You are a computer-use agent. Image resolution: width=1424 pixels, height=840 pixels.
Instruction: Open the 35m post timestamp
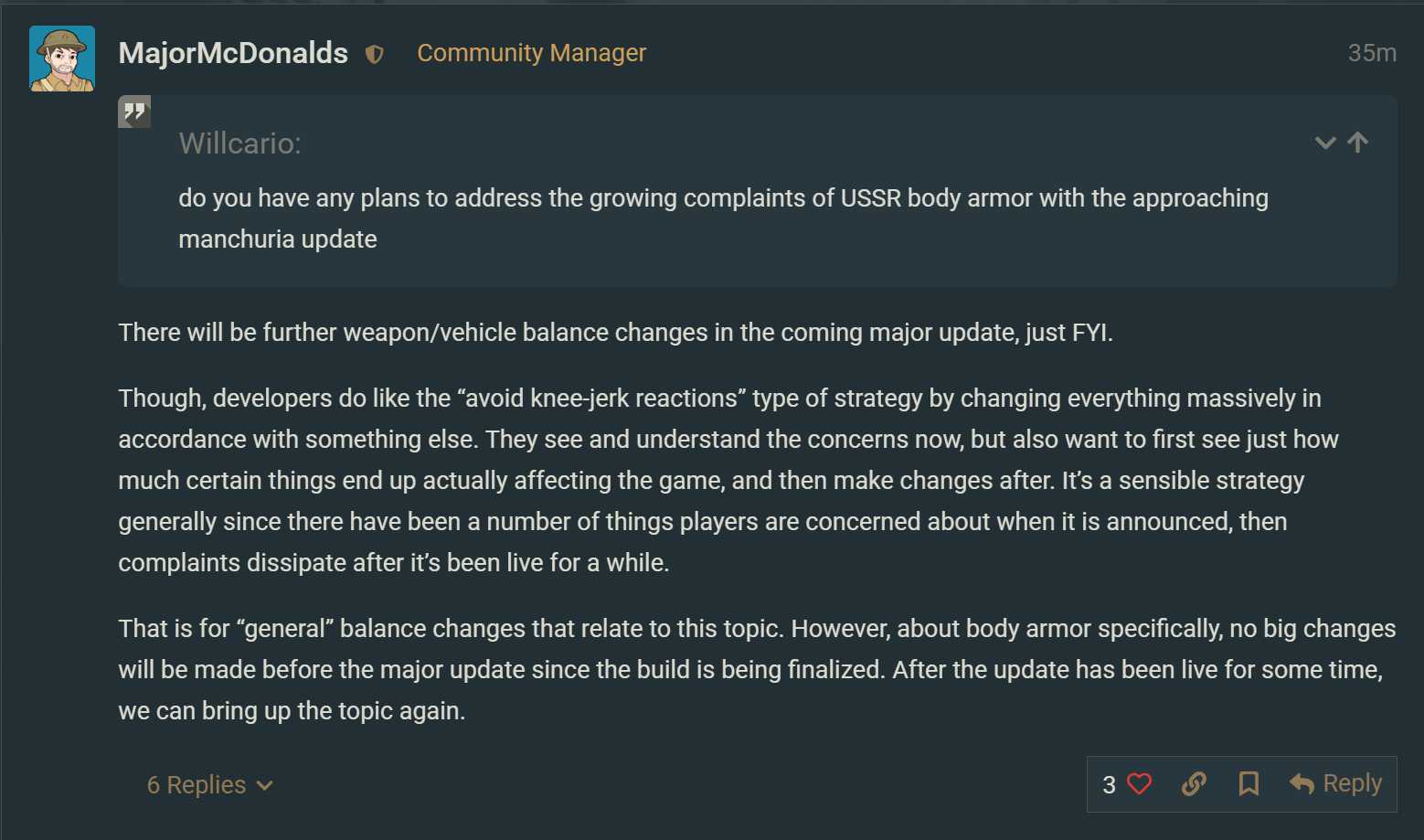pos(1371,53)
